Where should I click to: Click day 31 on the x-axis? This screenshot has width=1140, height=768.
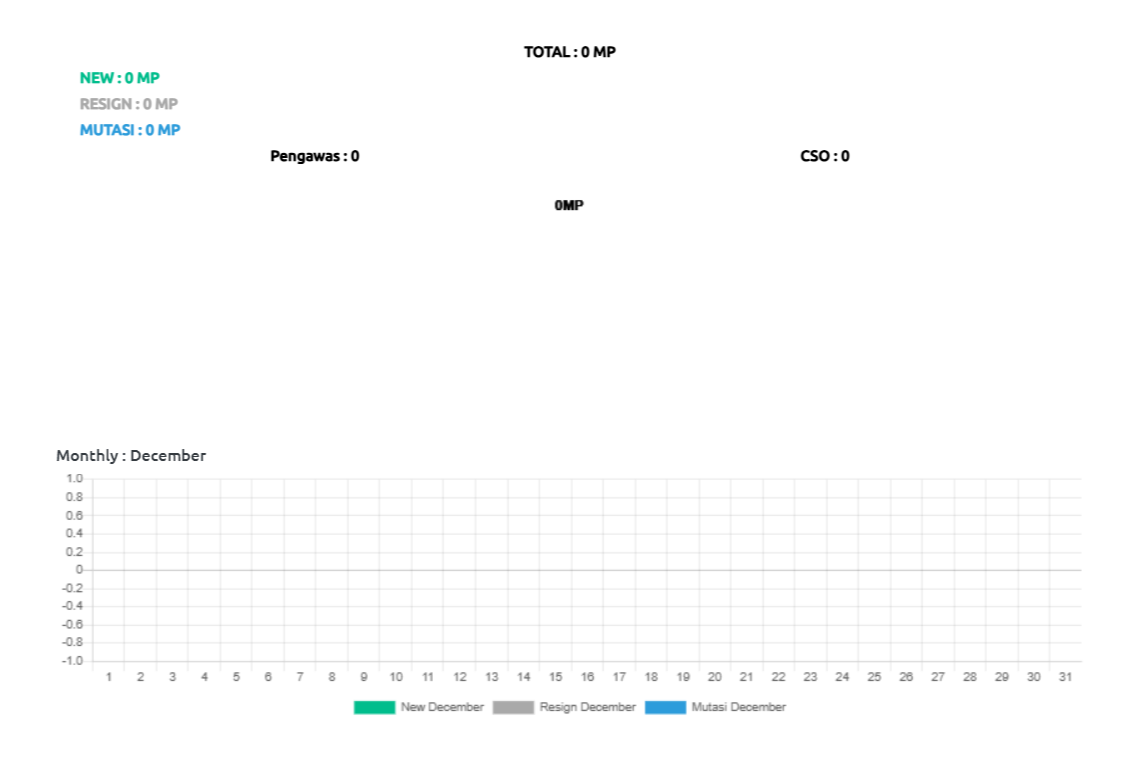coord(1065,677)
